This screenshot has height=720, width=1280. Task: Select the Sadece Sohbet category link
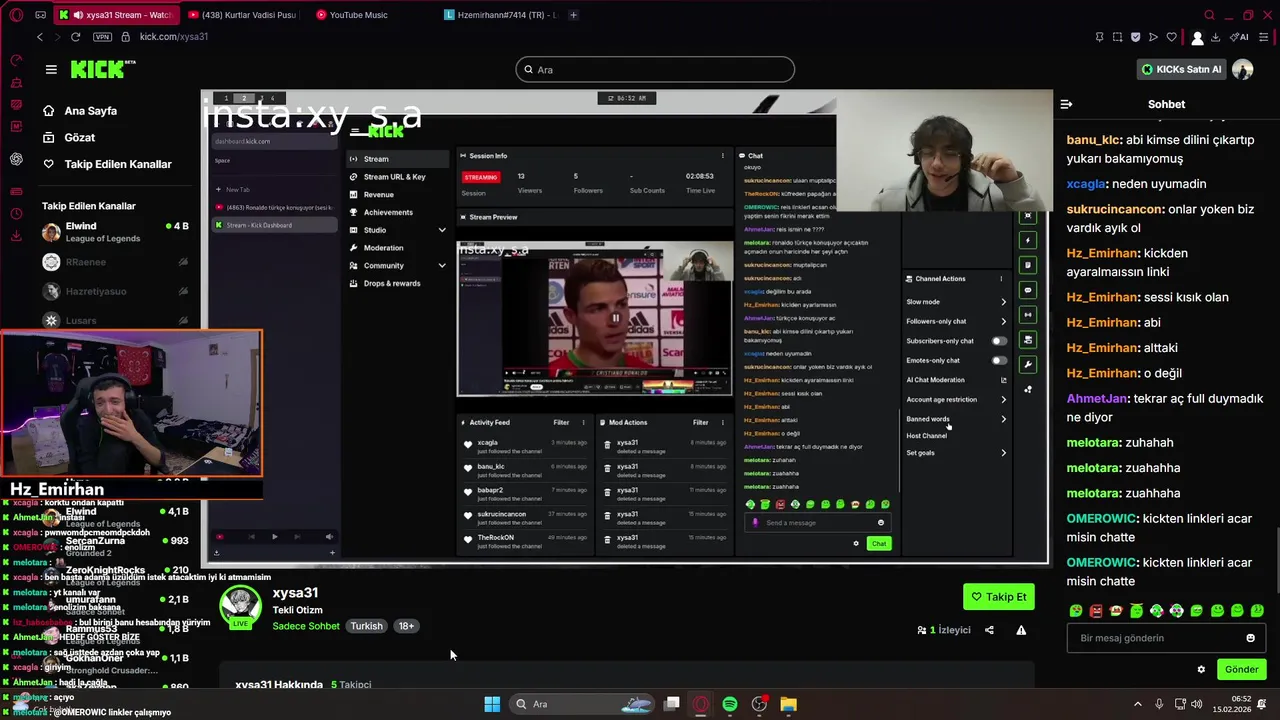[306, 626]
